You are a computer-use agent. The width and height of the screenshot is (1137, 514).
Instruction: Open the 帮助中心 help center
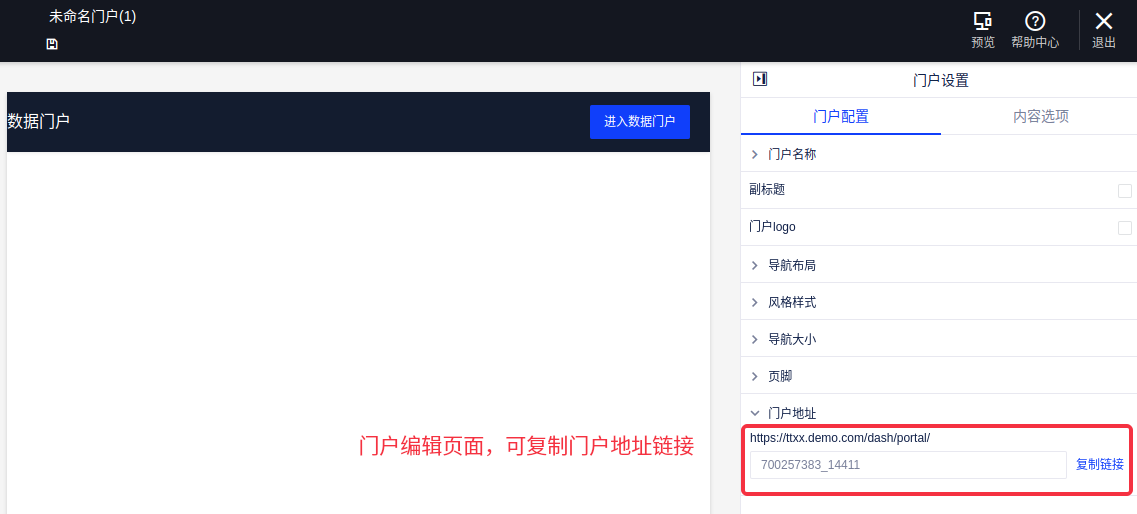point(1035,22)
